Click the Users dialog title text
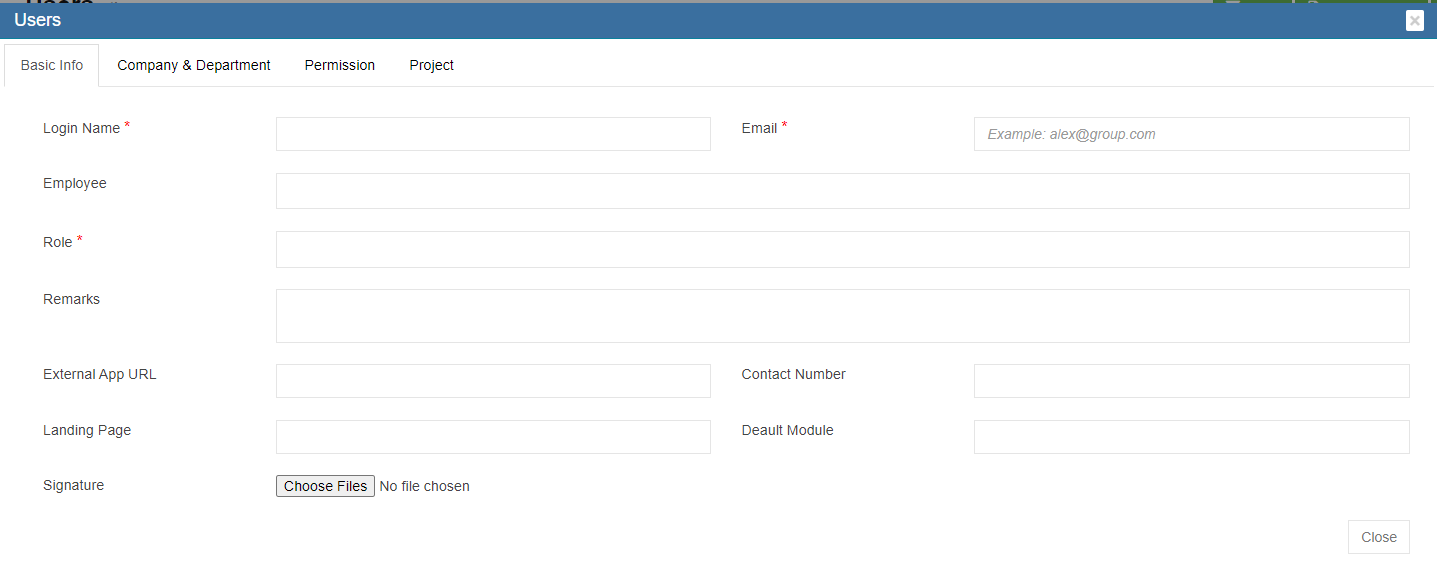 38,20
